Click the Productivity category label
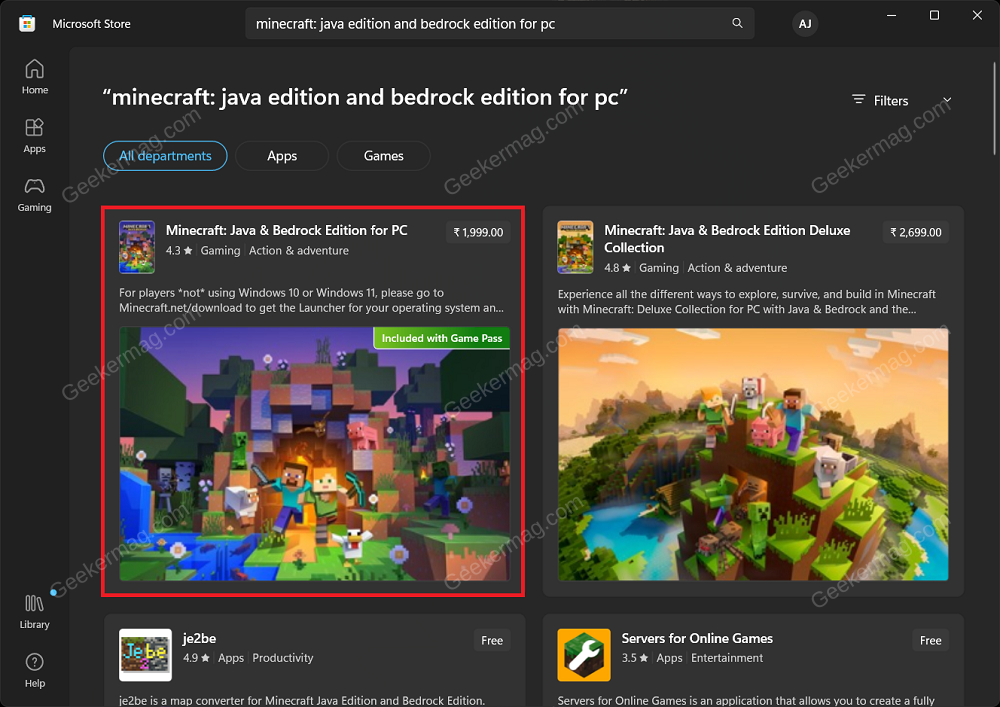Viewport: 1000px width, 707px height. coord(283,658)
